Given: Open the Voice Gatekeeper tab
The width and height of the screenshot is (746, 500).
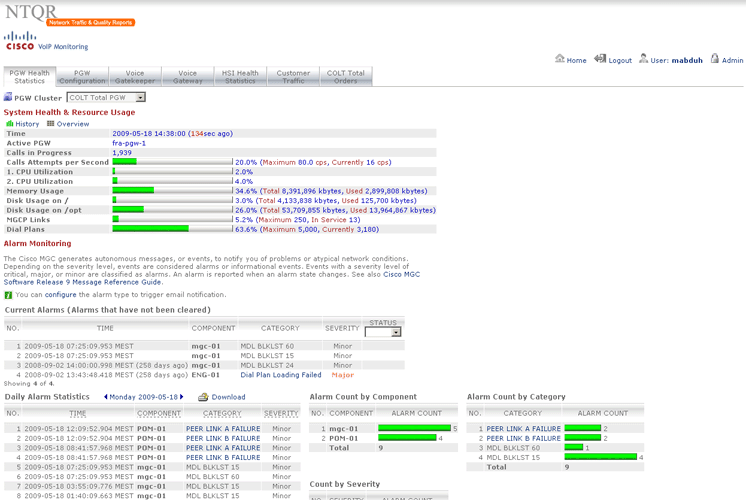Looking at the screenshot, I should [x=134, y=77].
